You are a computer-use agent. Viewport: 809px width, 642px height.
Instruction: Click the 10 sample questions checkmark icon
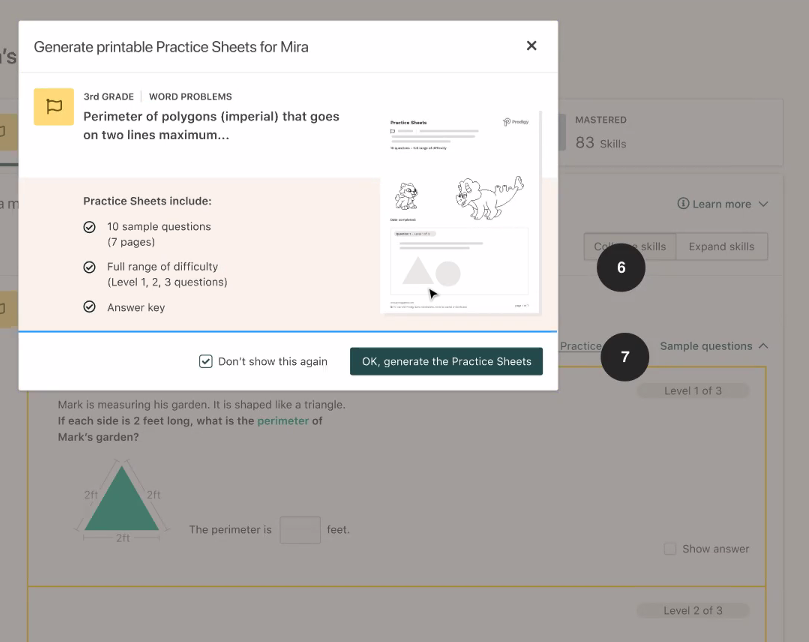(x=89, y=227)
